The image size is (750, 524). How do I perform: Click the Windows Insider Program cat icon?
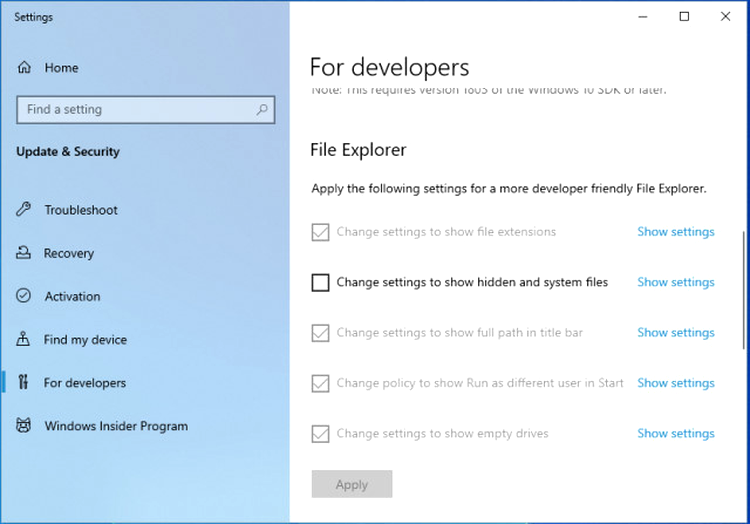[x=23, y=425]
